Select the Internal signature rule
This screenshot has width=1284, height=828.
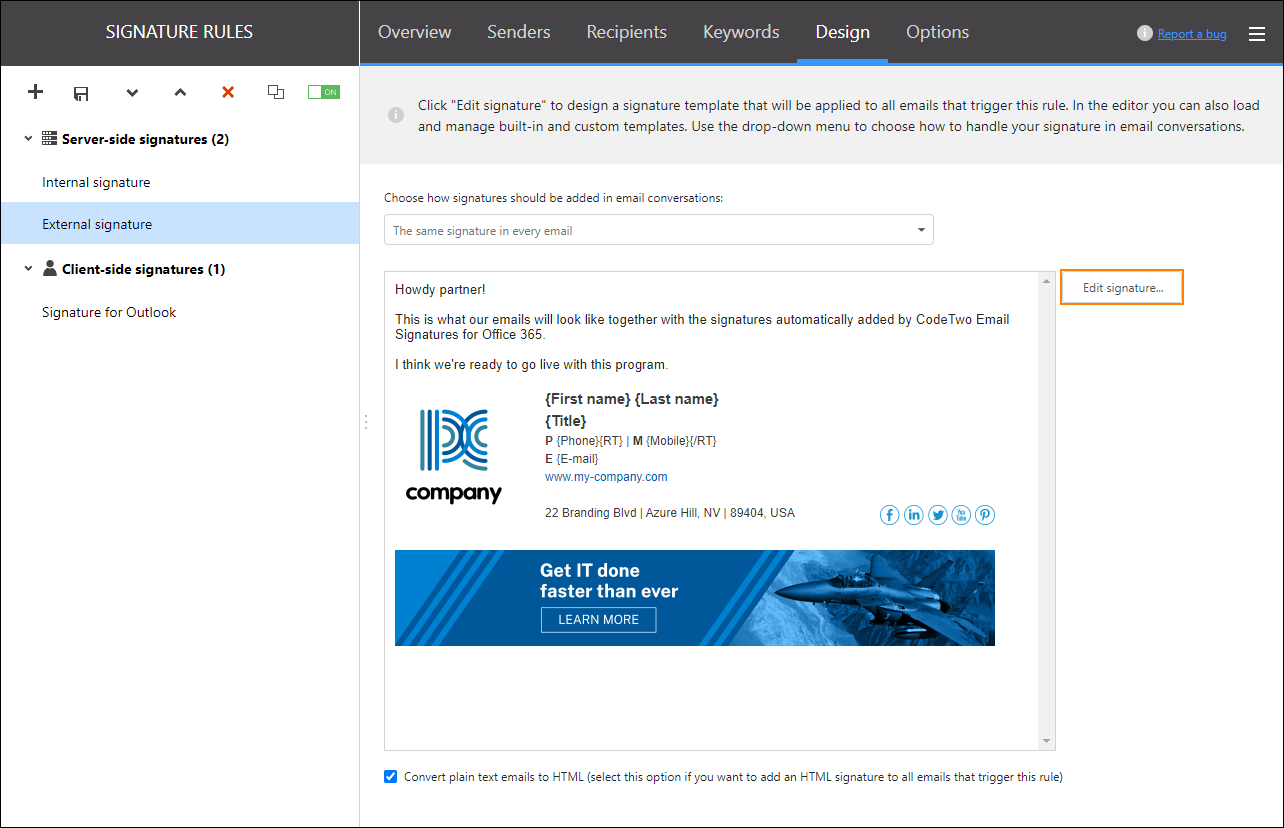[x=96, y=182]
